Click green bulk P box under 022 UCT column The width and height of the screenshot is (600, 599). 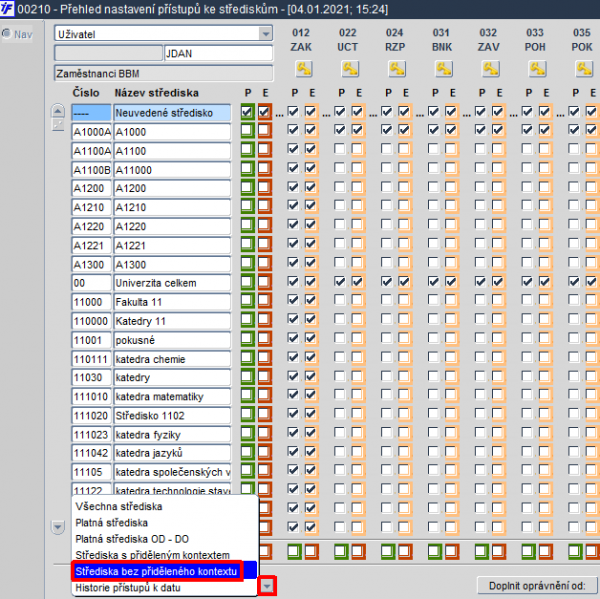coord(341,552)
